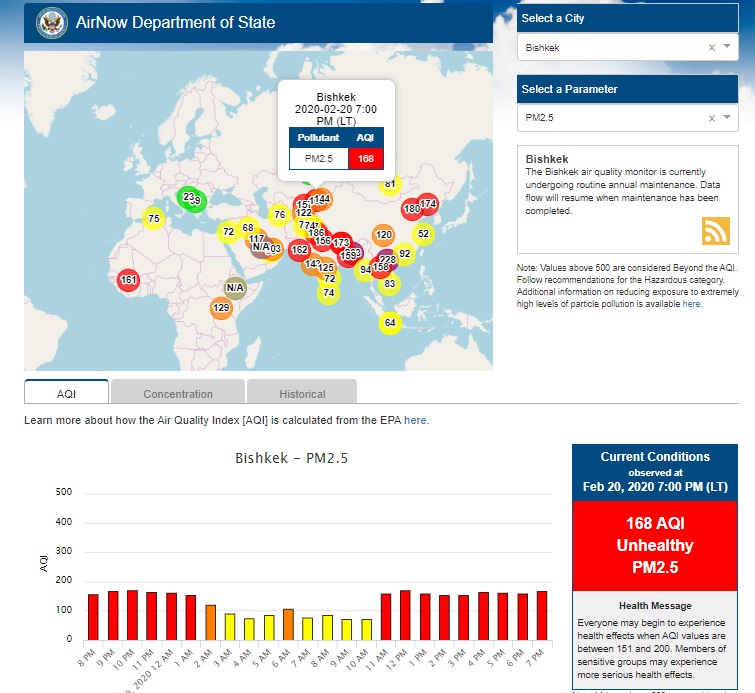Clear the Bishkek city selection with X
The height and width of the screenshot is (693, 755).
click(712, 47)
